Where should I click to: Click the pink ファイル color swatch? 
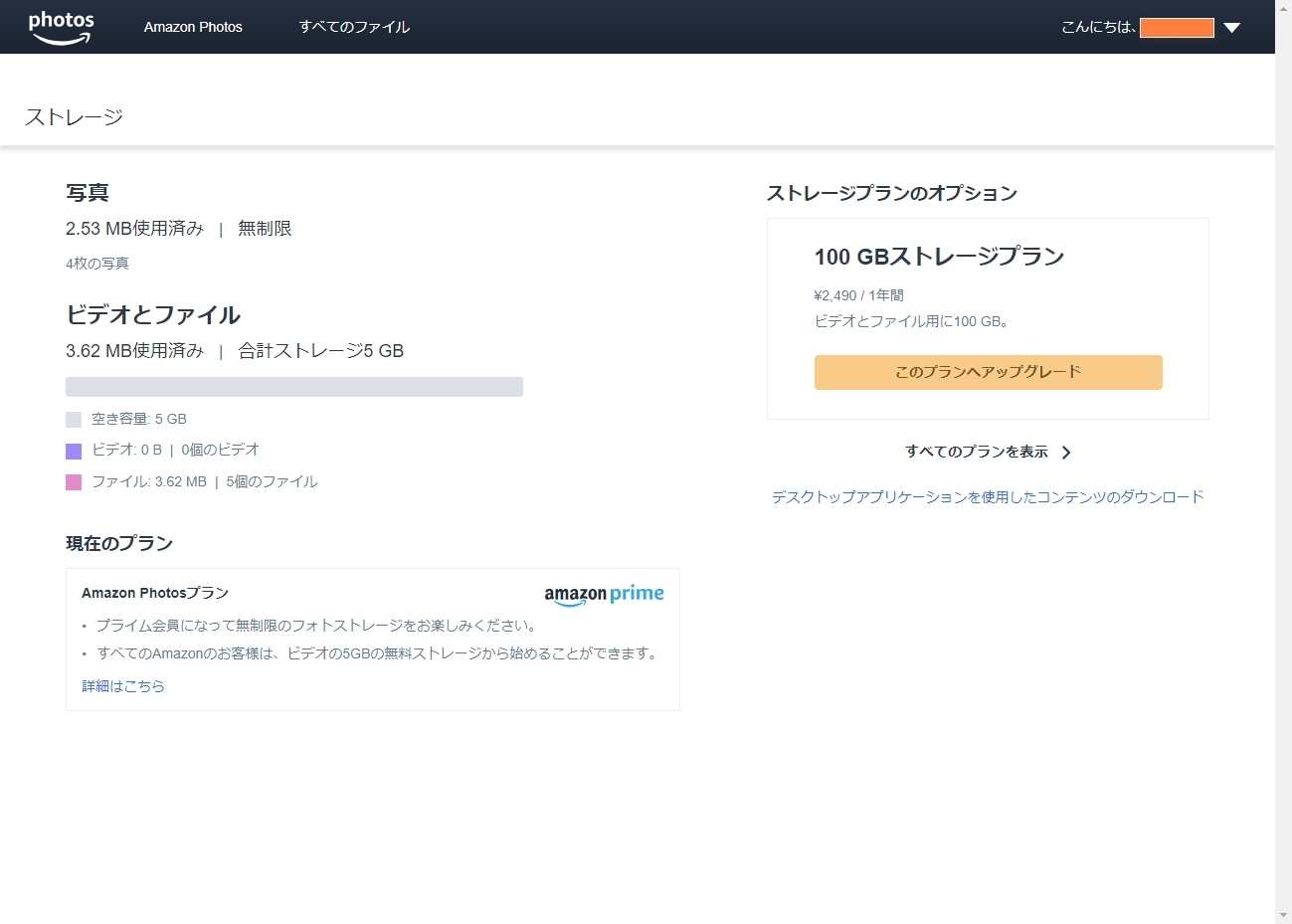(74, 482)
